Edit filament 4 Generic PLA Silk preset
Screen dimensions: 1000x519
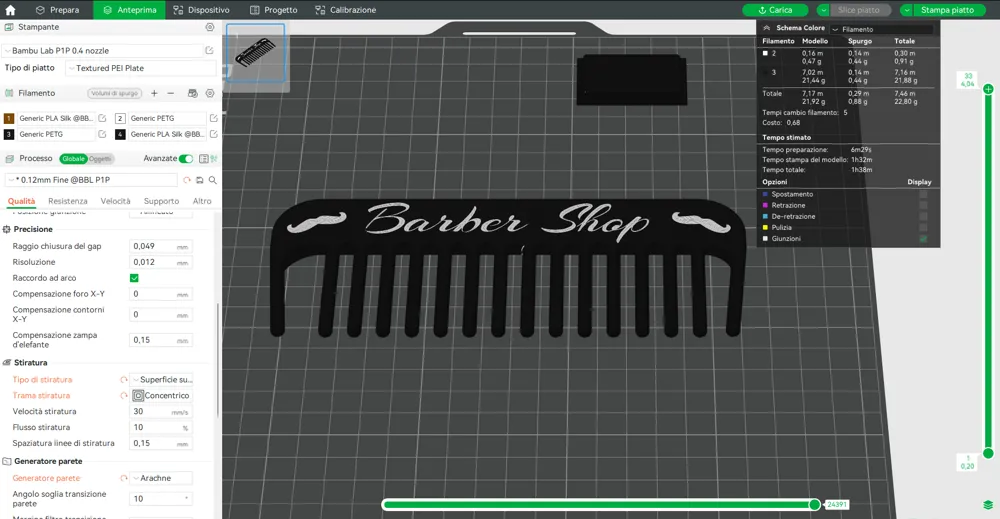214,134
